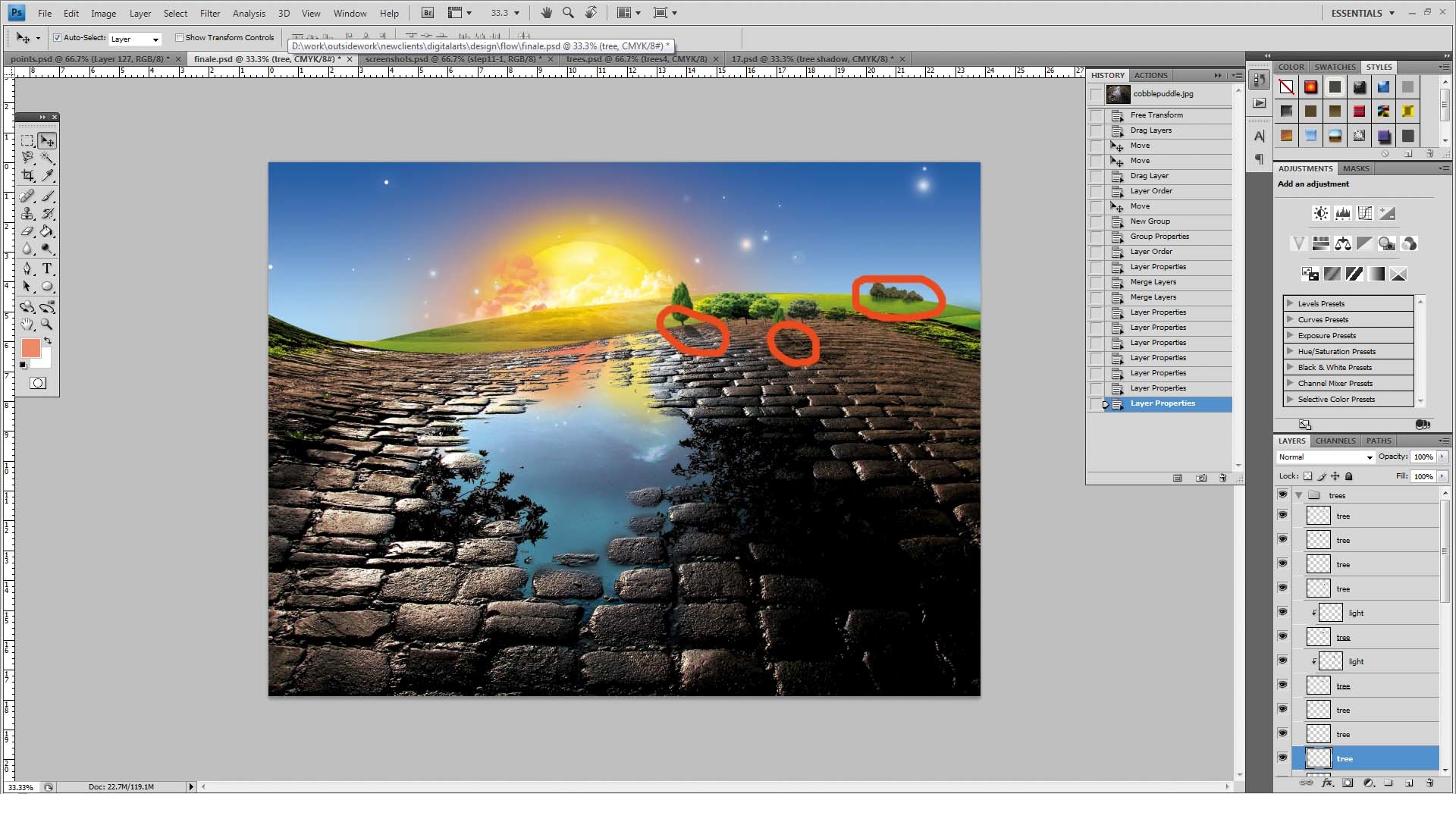Switch to the Channels tab
This screenshot has height=819, width=1456.
point(1335,441)
